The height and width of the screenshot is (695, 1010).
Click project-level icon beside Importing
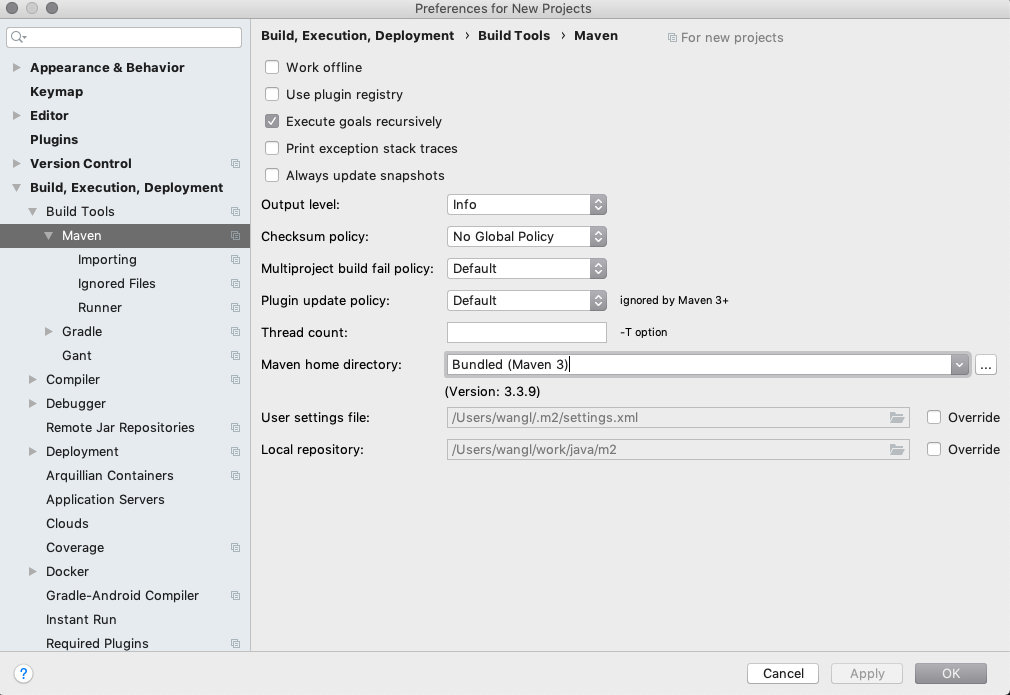235,260
